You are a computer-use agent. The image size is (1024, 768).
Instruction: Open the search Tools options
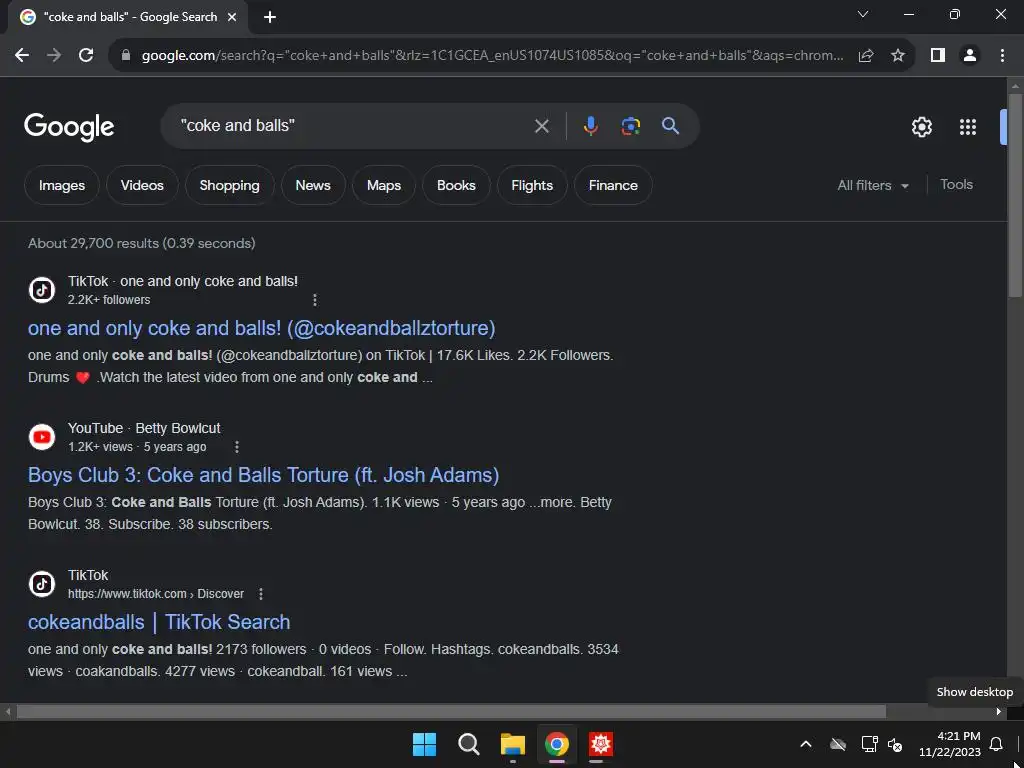pos(956,185)
